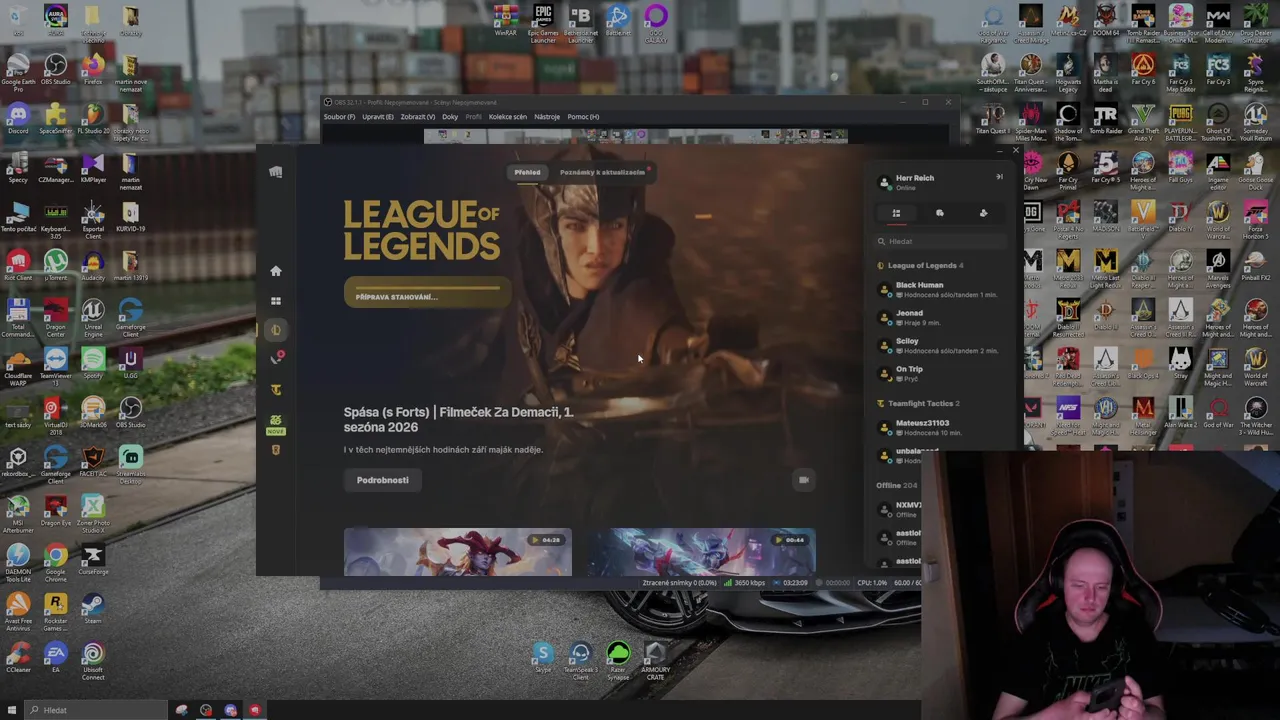Switch to the Přehled tab
This screenshot has width=1280, height=720.
(527, 172)
